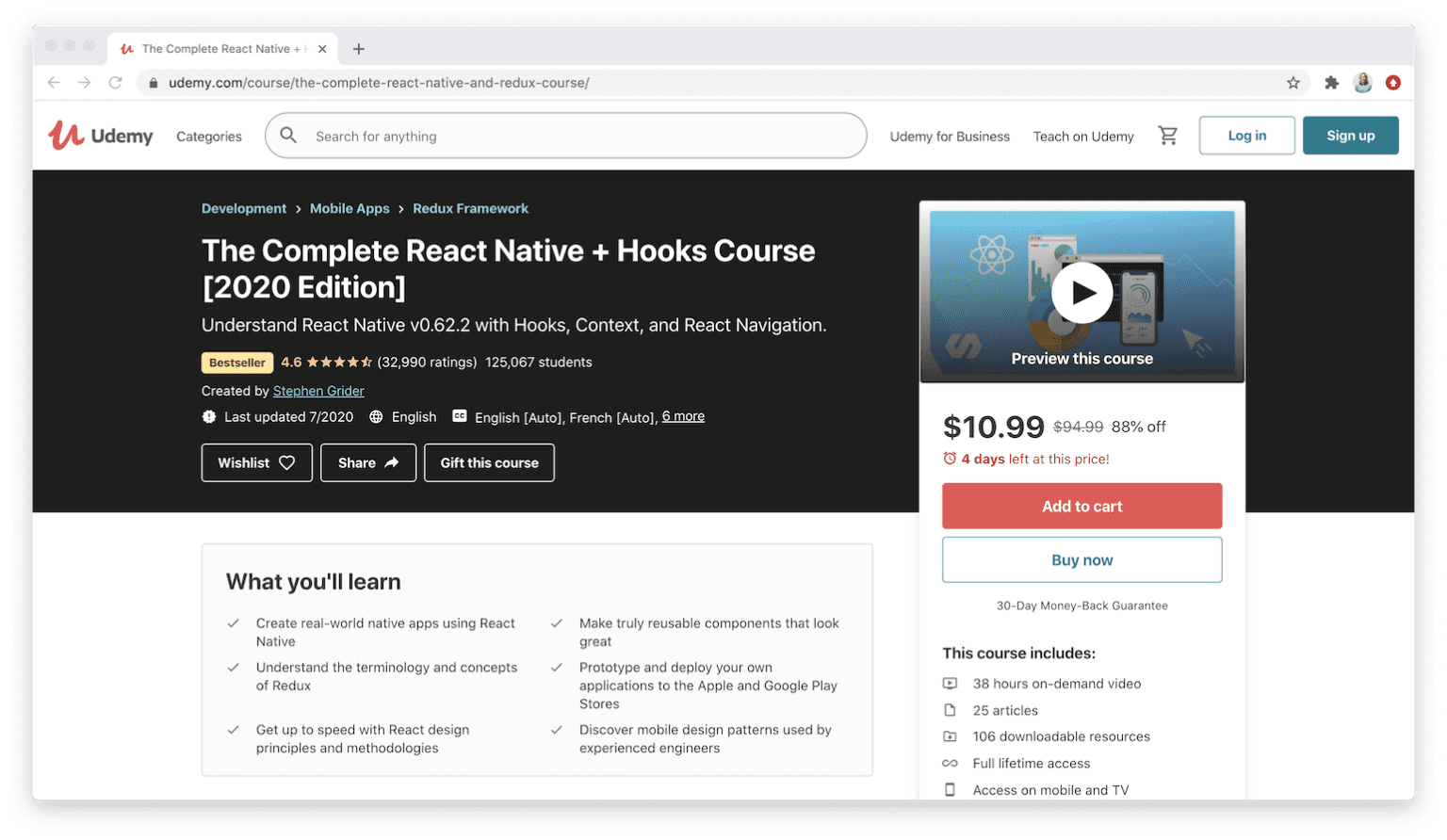
Task: Click inside the search for anything field
Action: click(565, 136)
